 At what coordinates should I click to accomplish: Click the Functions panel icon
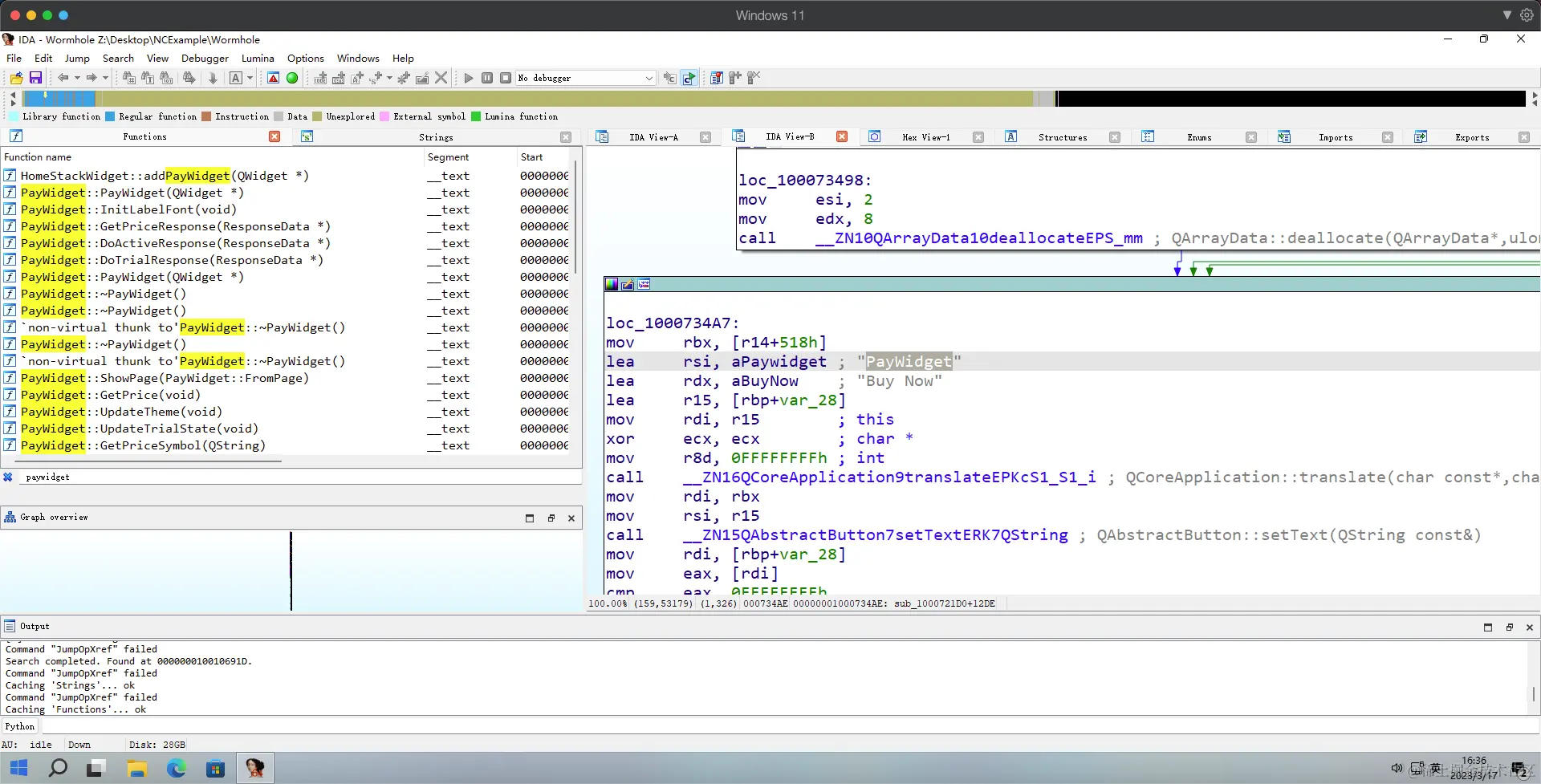[x=16, y=136]
